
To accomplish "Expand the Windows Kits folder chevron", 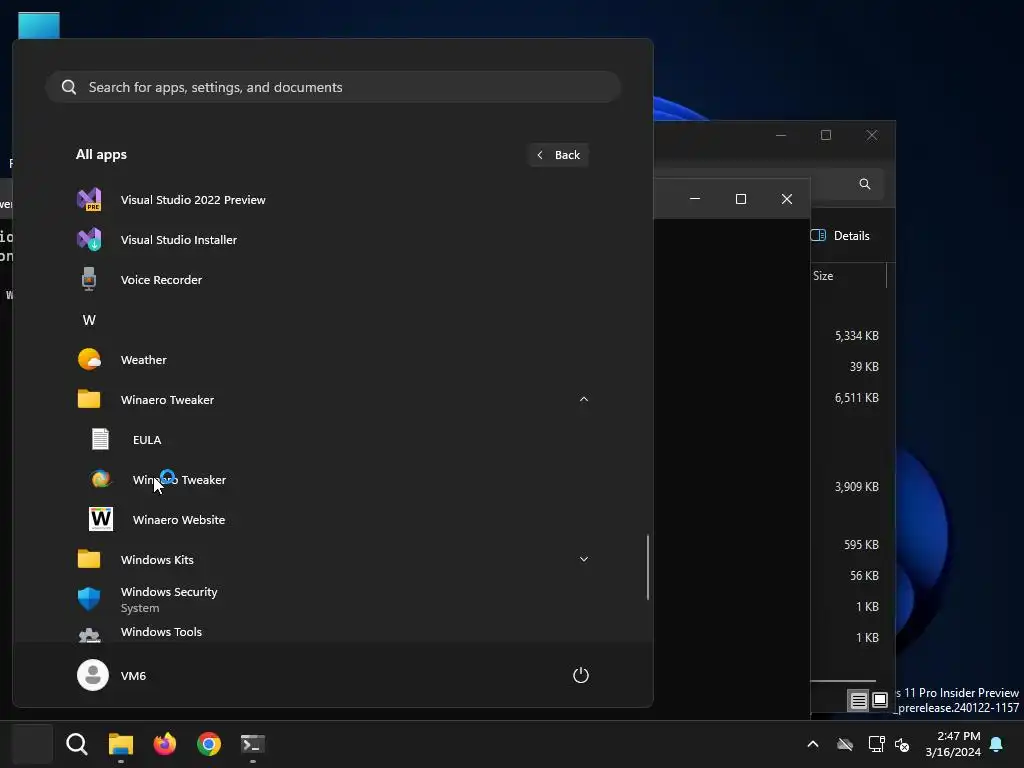I will pos(584,559).
